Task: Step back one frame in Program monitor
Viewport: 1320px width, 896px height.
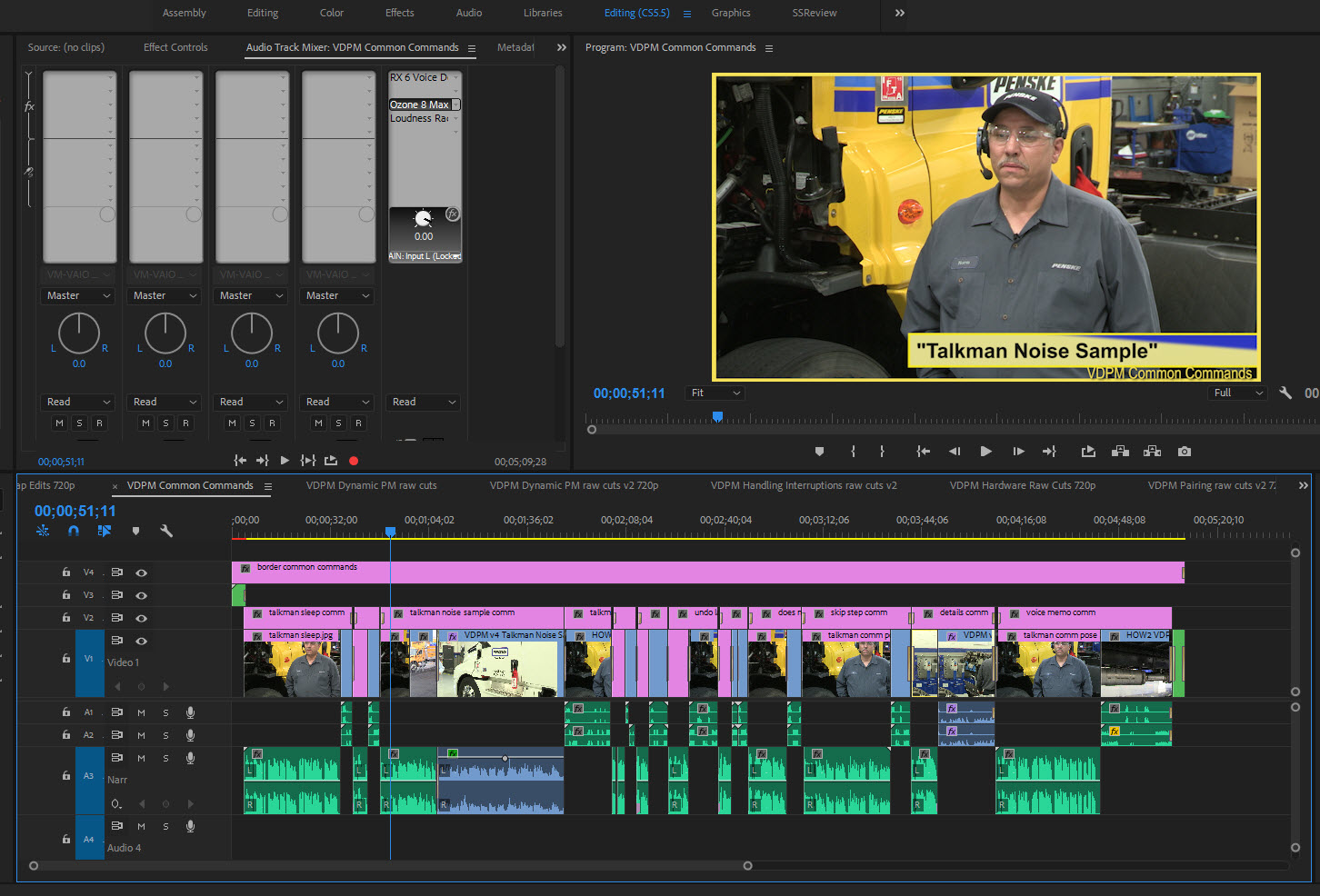Action: (955, 452)
